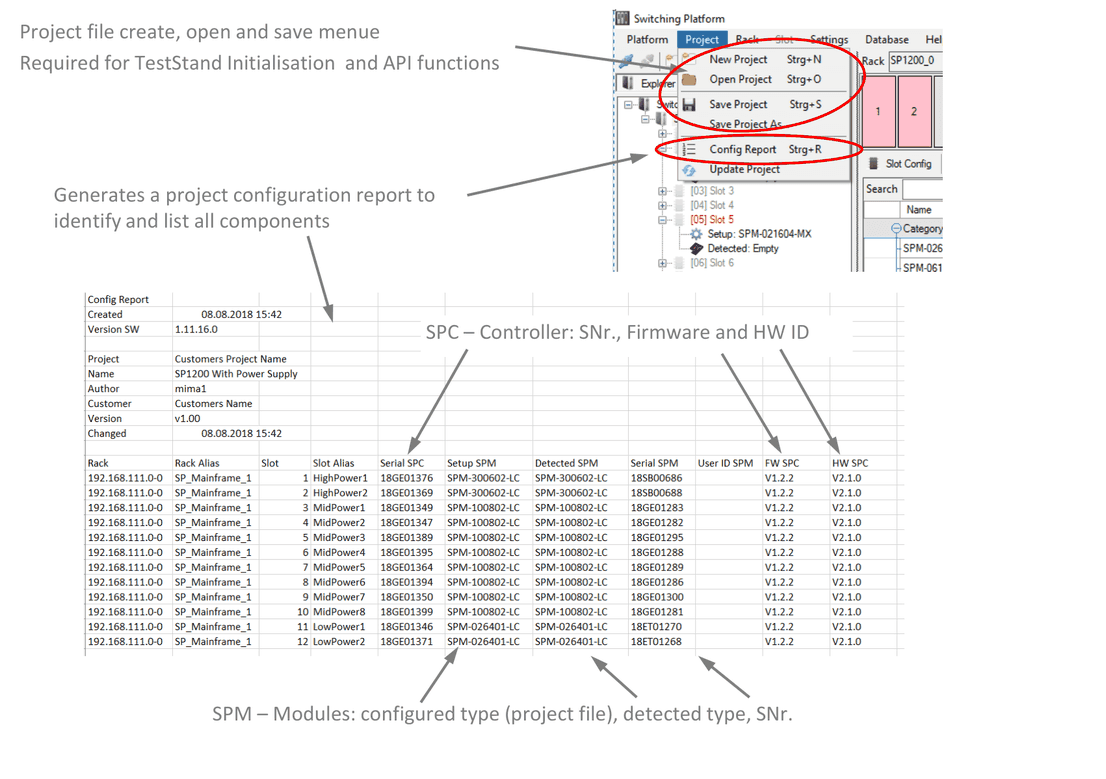
Task: Click the pink slot 2 block
Action: click(914, 111)
